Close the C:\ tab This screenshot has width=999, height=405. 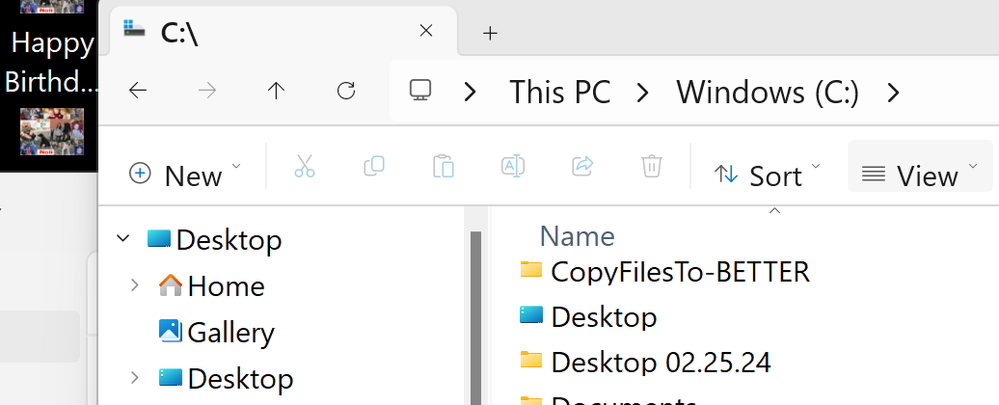click(x=426, y=30)
